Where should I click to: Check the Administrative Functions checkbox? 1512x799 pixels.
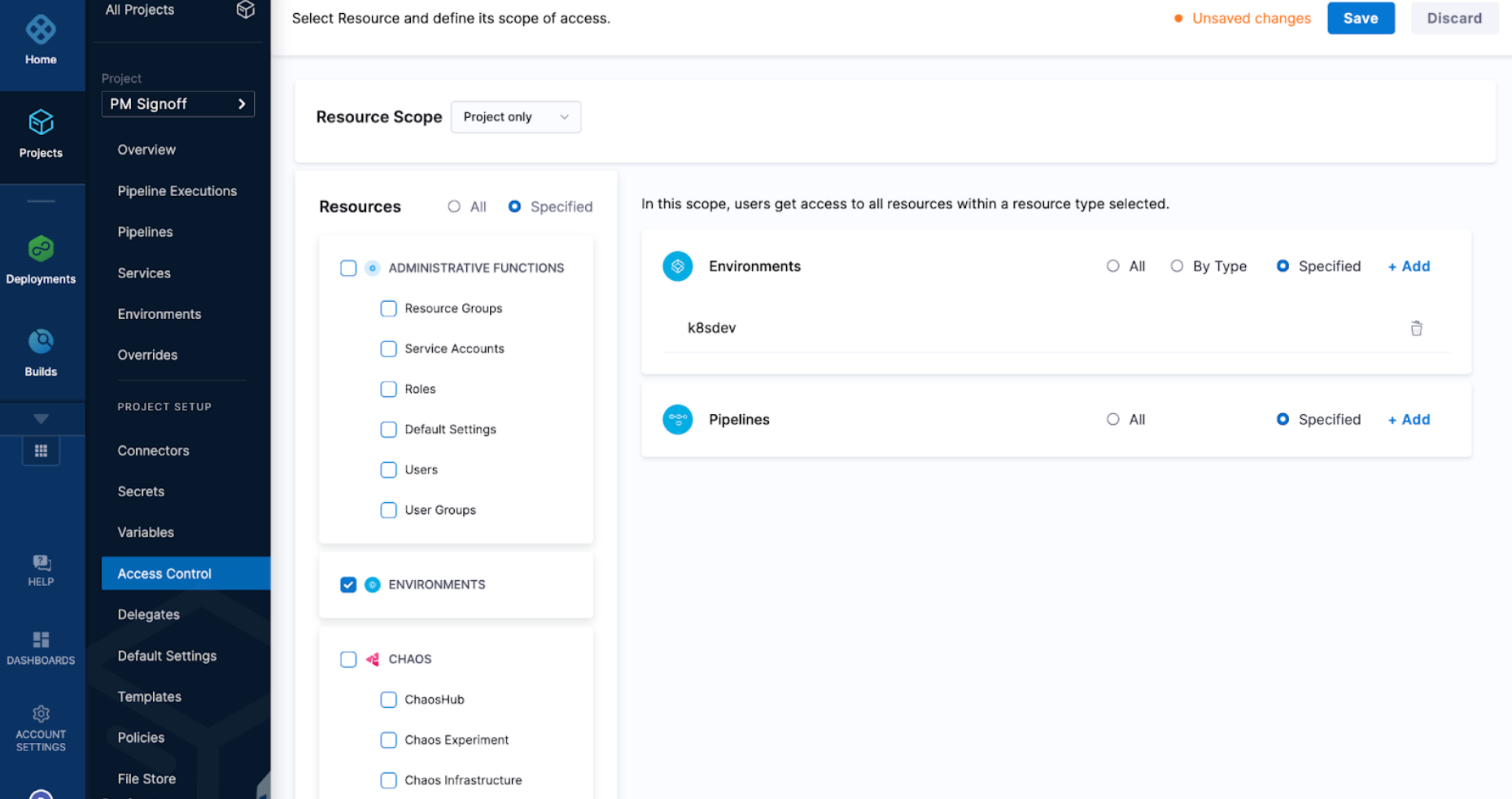[348, 269]
